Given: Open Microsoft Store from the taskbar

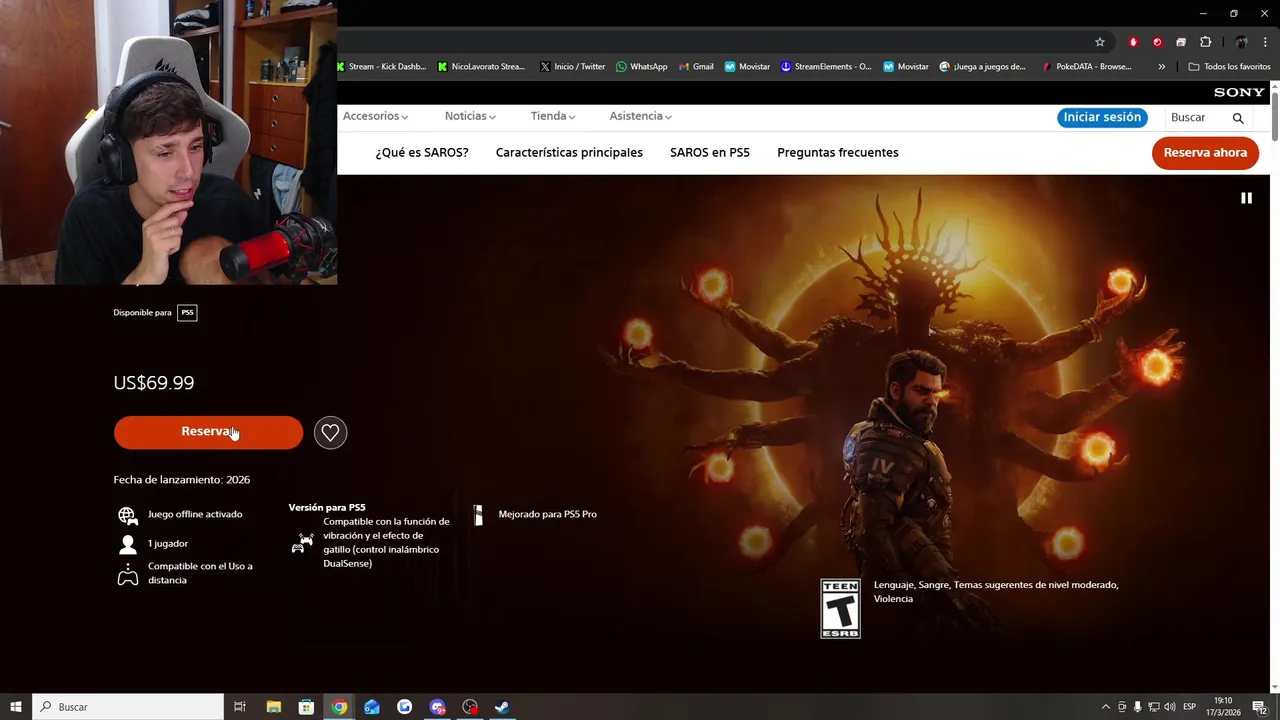Looking at the screenshot, I should pos(306,707).
